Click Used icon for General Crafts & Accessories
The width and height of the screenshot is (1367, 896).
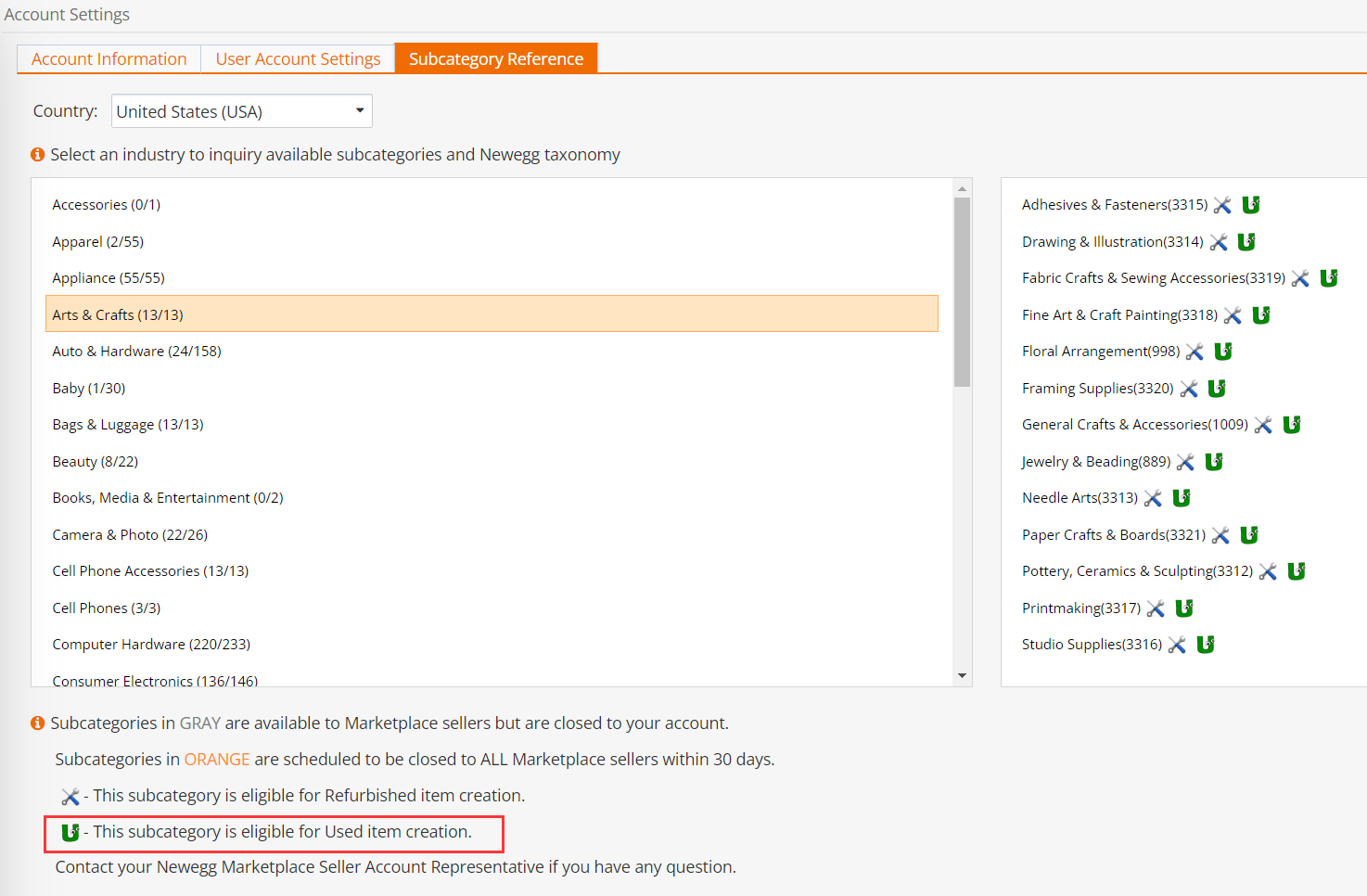point(1292,425)
